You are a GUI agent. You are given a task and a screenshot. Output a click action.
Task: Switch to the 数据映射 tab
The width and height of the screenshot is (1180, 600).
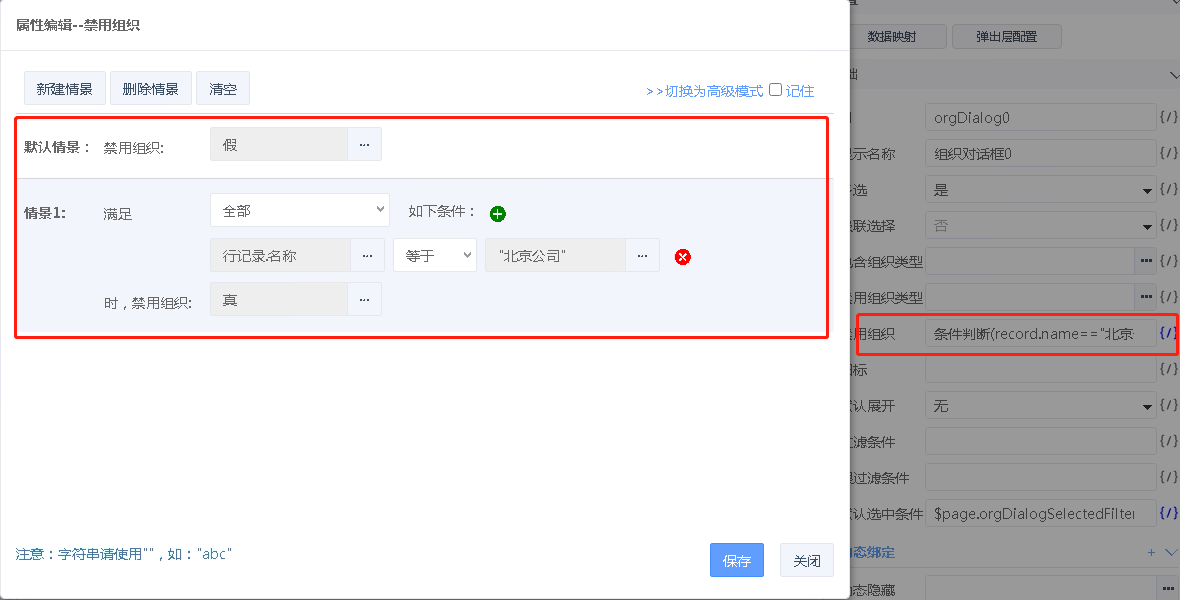[892, 37]
